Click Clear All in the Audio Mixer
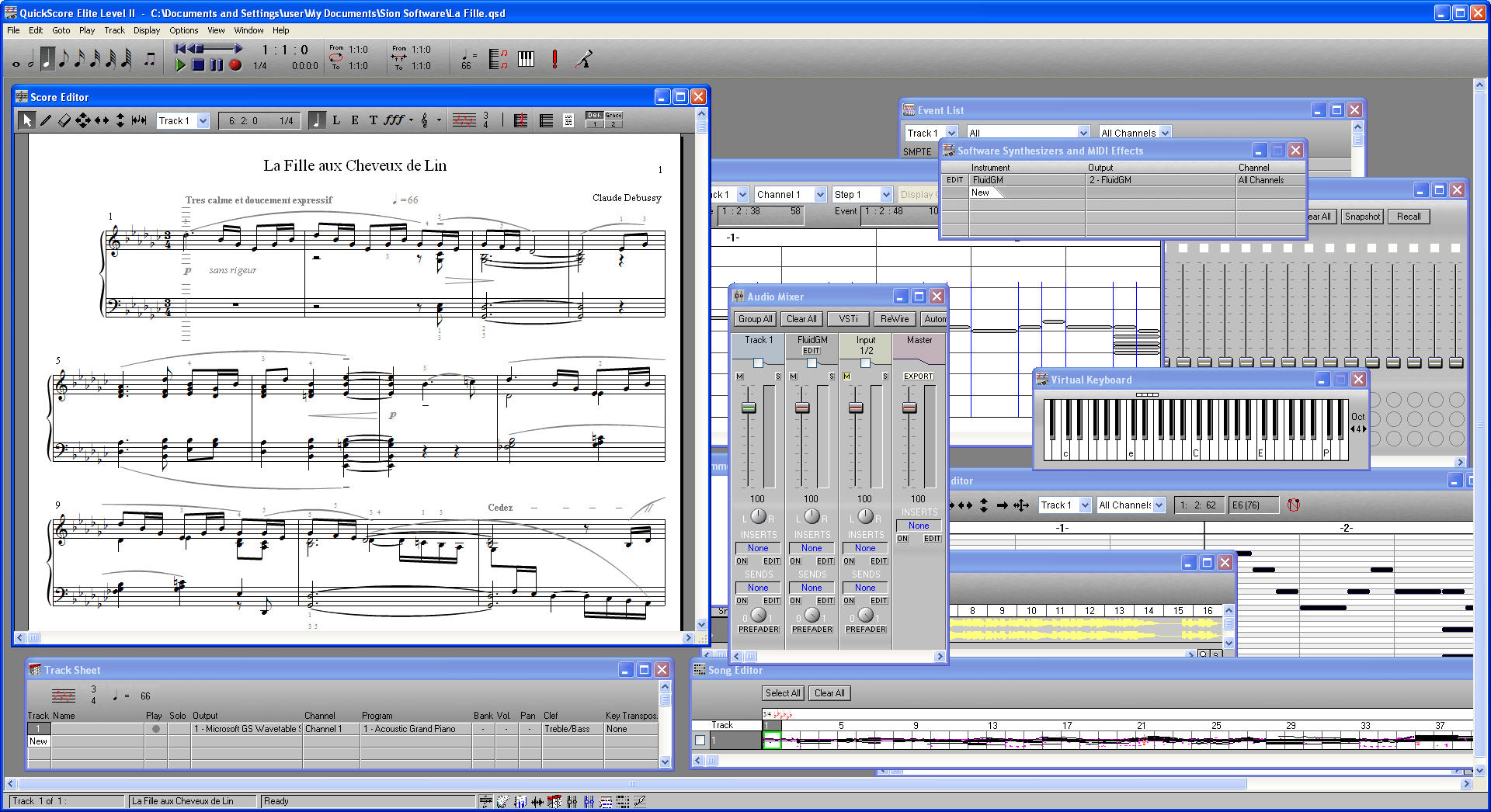The image size is (1491, 812). click(x=801, y=318)
